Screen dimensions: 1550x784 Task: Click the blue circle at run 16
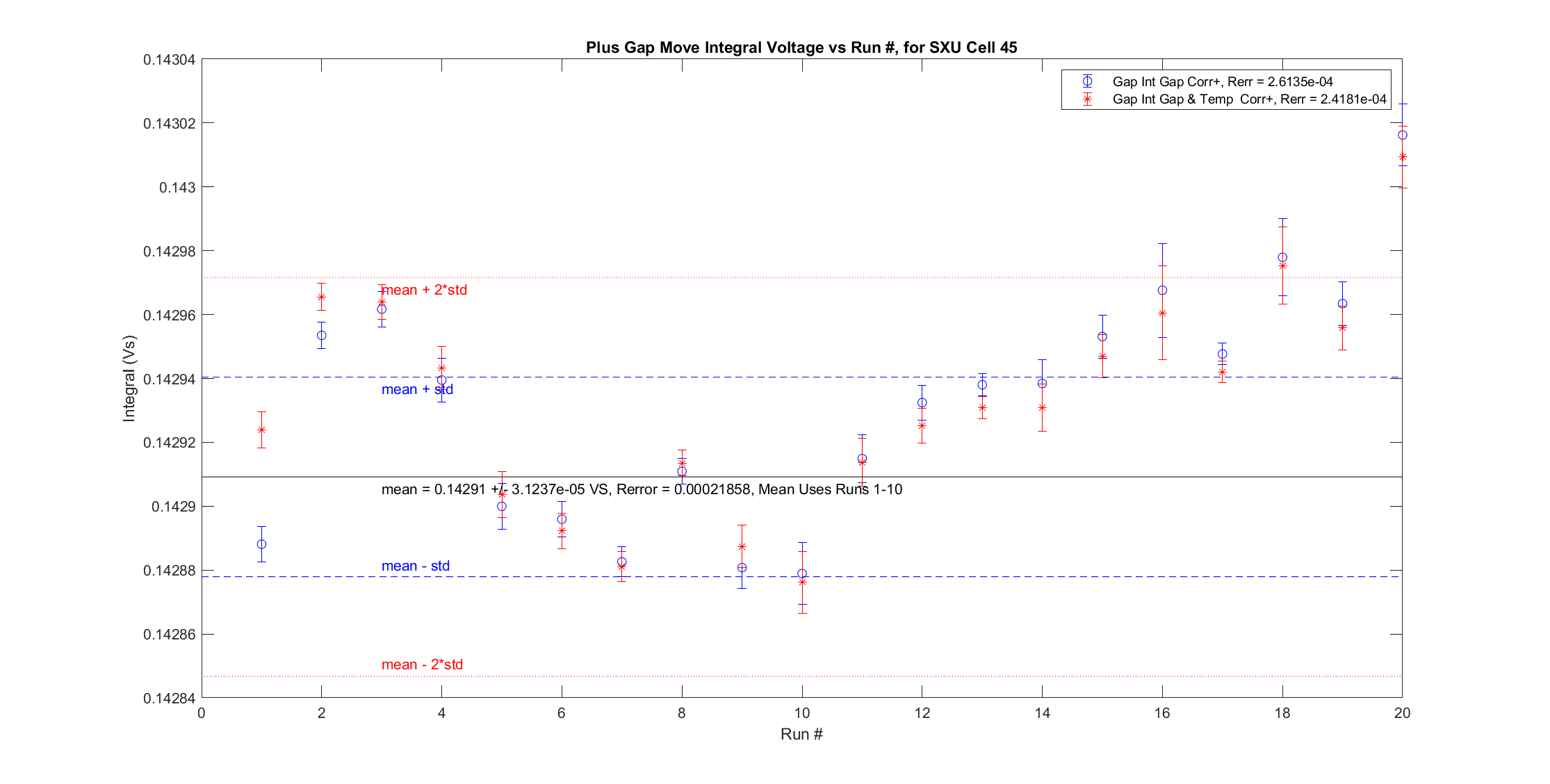[x=1162, y=290]
